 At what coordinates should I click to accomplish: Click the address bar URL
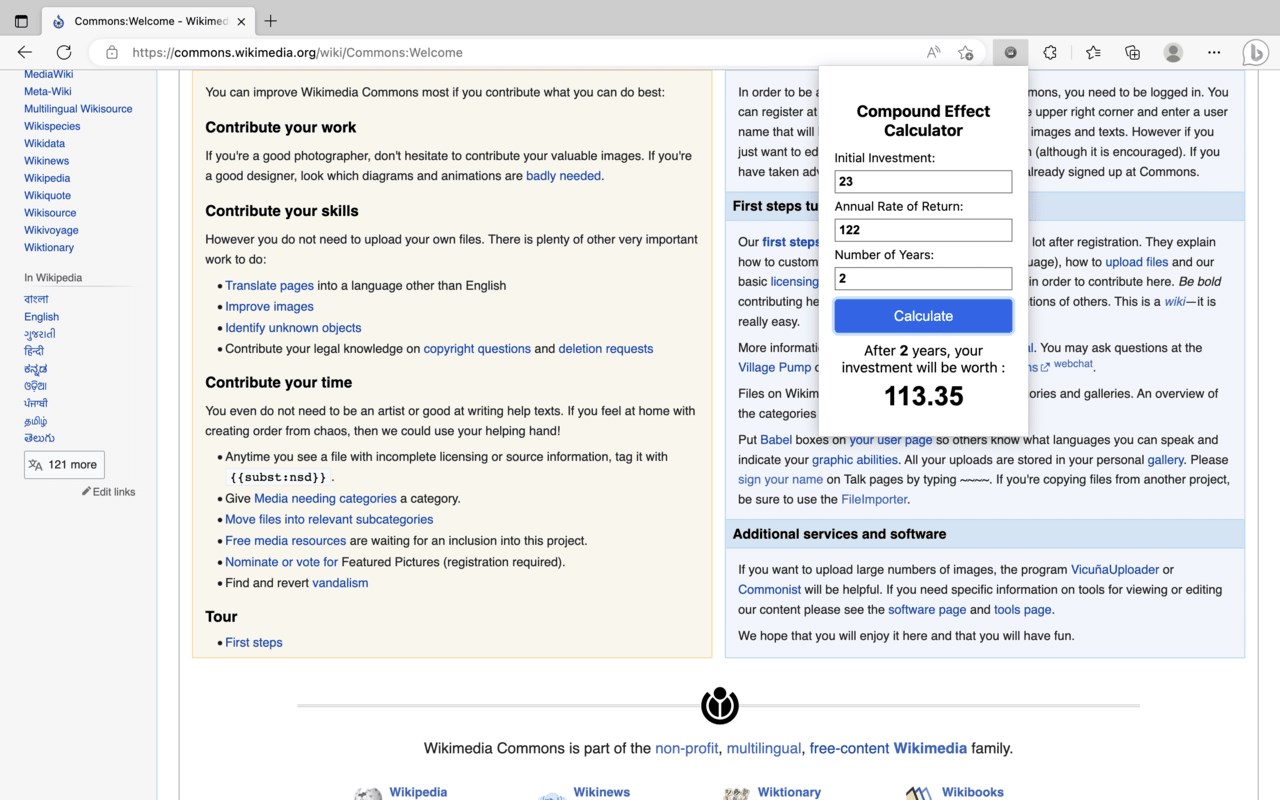[x=297, y=52]
